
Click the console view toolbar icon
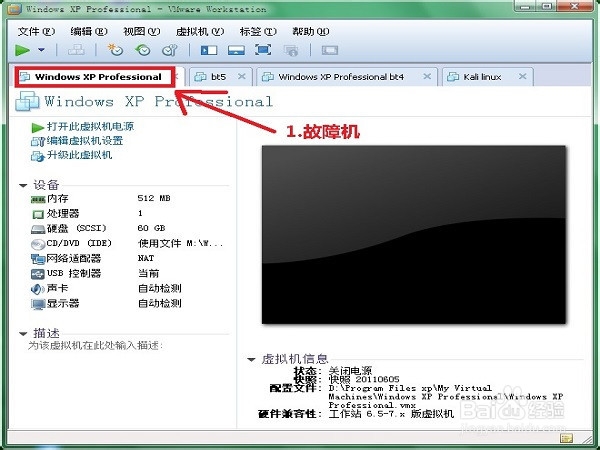[x=330, y=50]
